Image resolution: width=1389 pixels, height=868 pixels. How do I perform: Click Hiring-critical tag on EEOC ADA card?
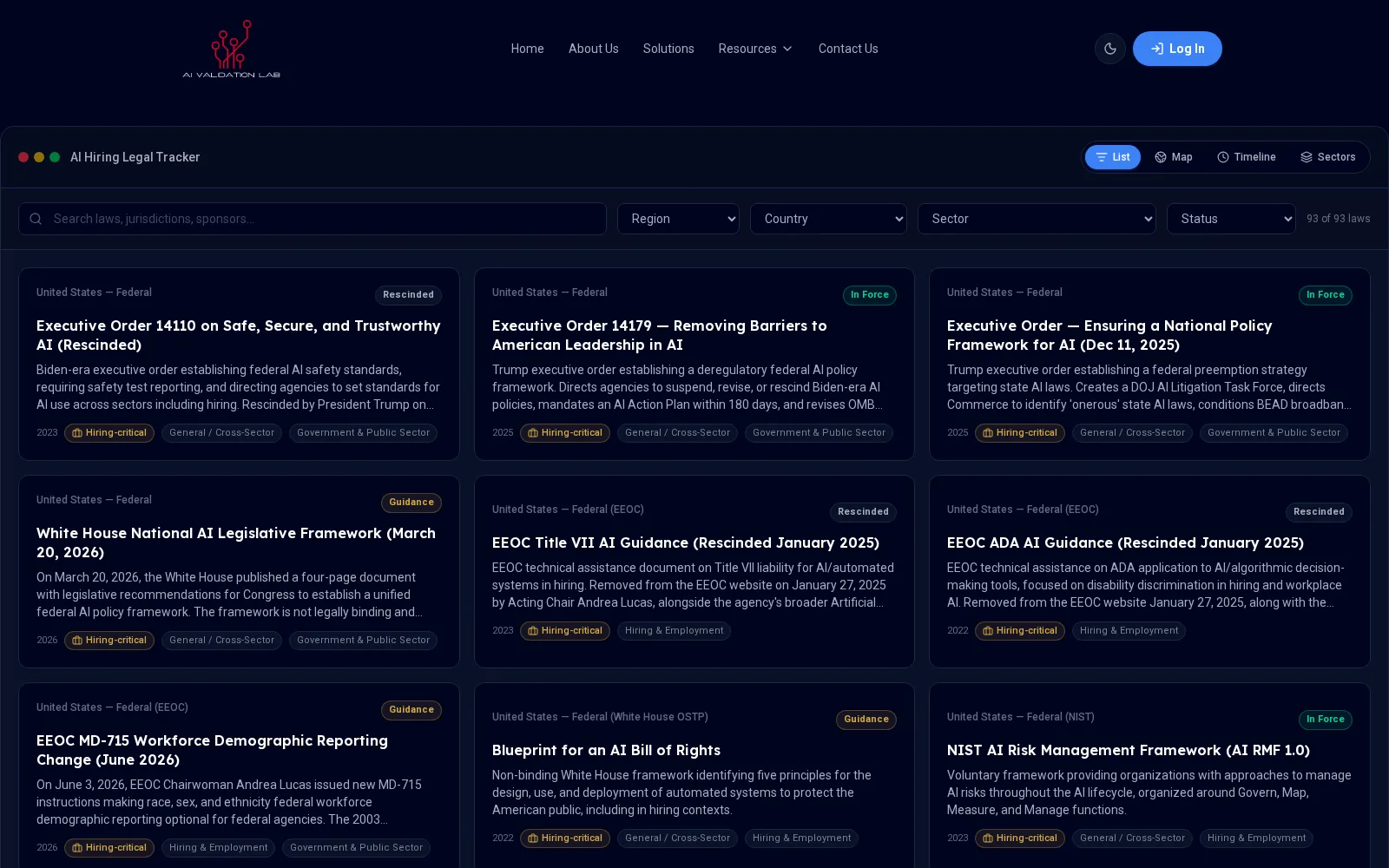[1020, 631]
